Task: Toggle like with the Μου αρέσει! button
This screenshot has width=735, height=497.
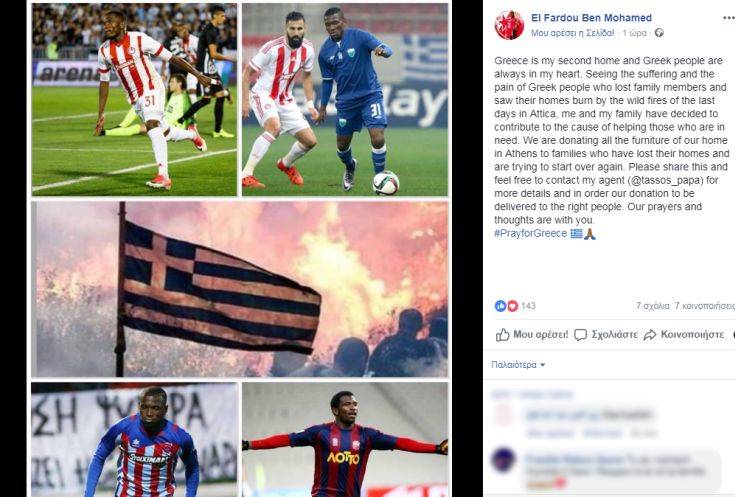Action: (532, 335)
